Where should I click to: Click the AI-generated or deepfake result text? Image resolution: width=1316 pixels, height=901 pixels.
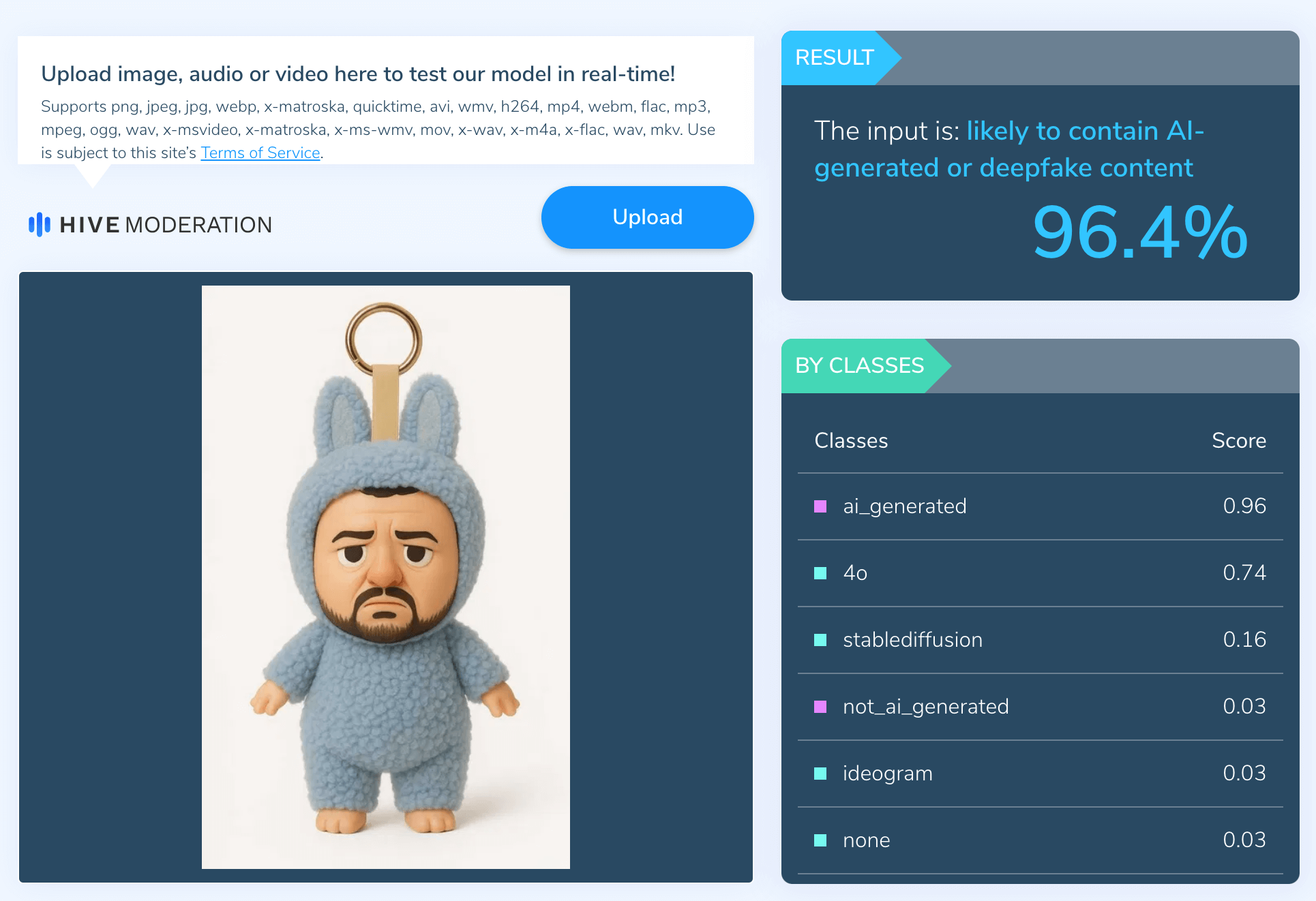coord(1010,149)
